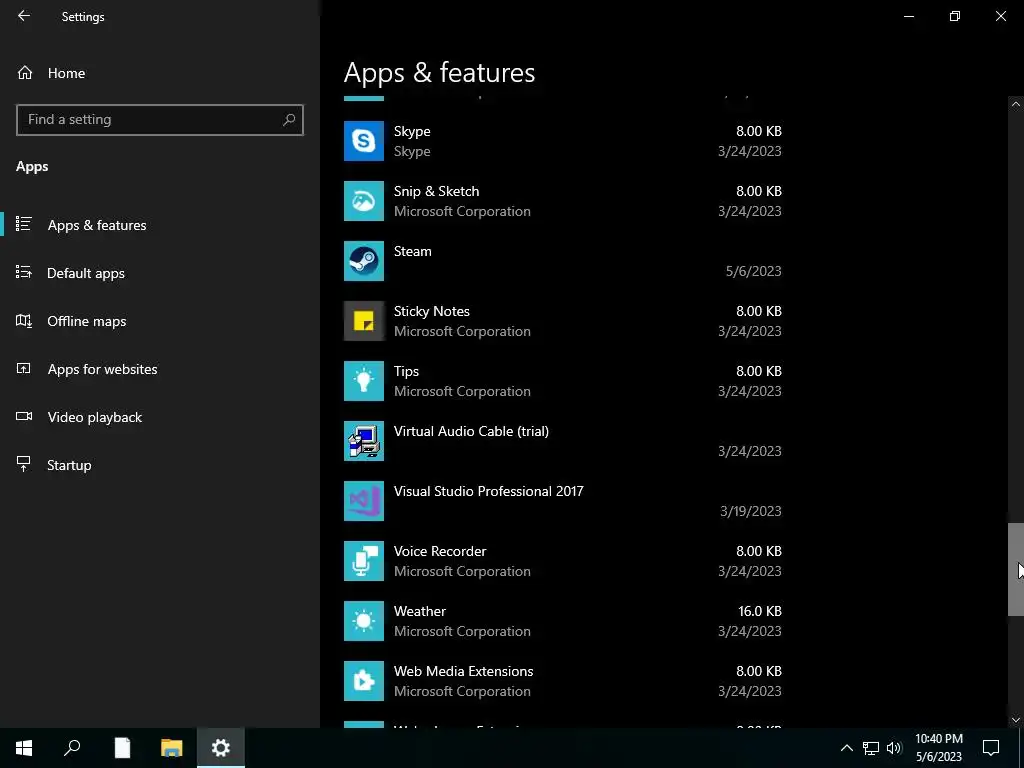The width and height of the screenshot is (1024, 768).
Task: Click the Weather sun icon
Action: click(x=364, y=622)
